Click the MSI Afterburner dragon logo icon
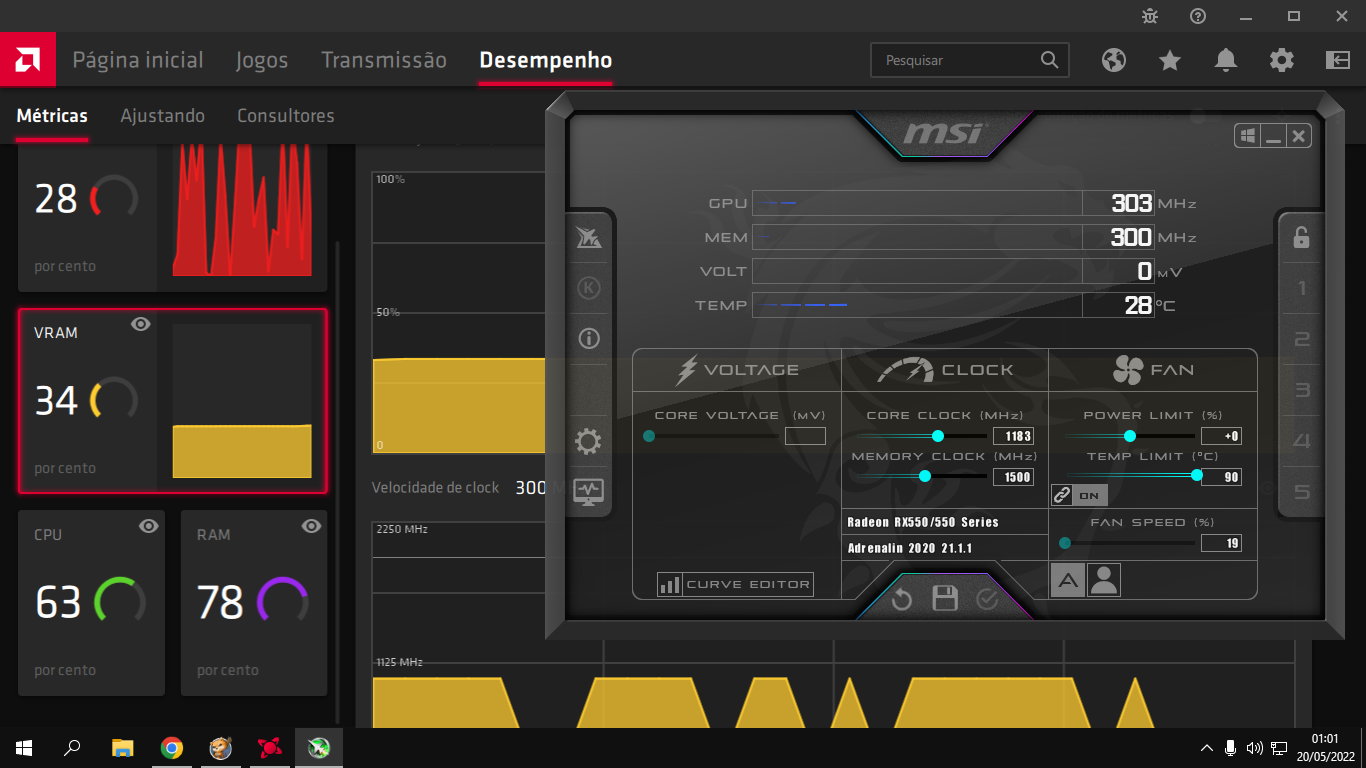Screen dimensions: 1366x768 tap(589, 238)
